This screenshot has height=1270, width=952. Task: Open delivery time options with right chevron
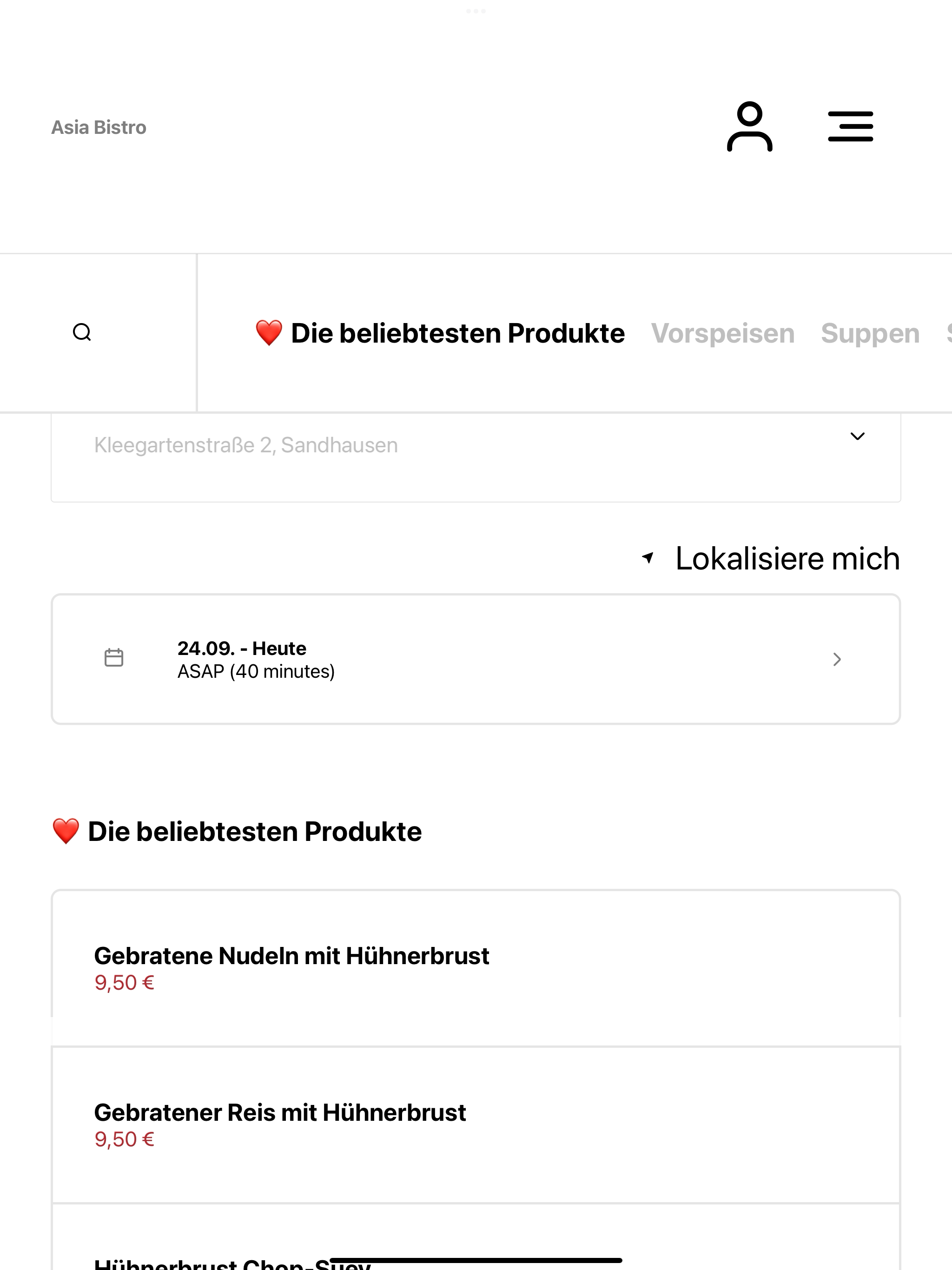837,659
